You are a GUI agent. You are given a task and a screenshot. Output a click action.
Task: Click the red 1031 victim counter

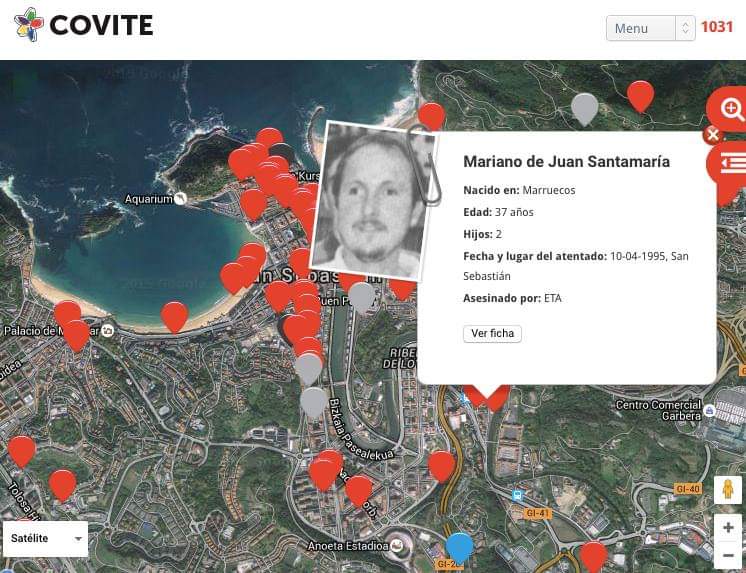click(717, 27)
